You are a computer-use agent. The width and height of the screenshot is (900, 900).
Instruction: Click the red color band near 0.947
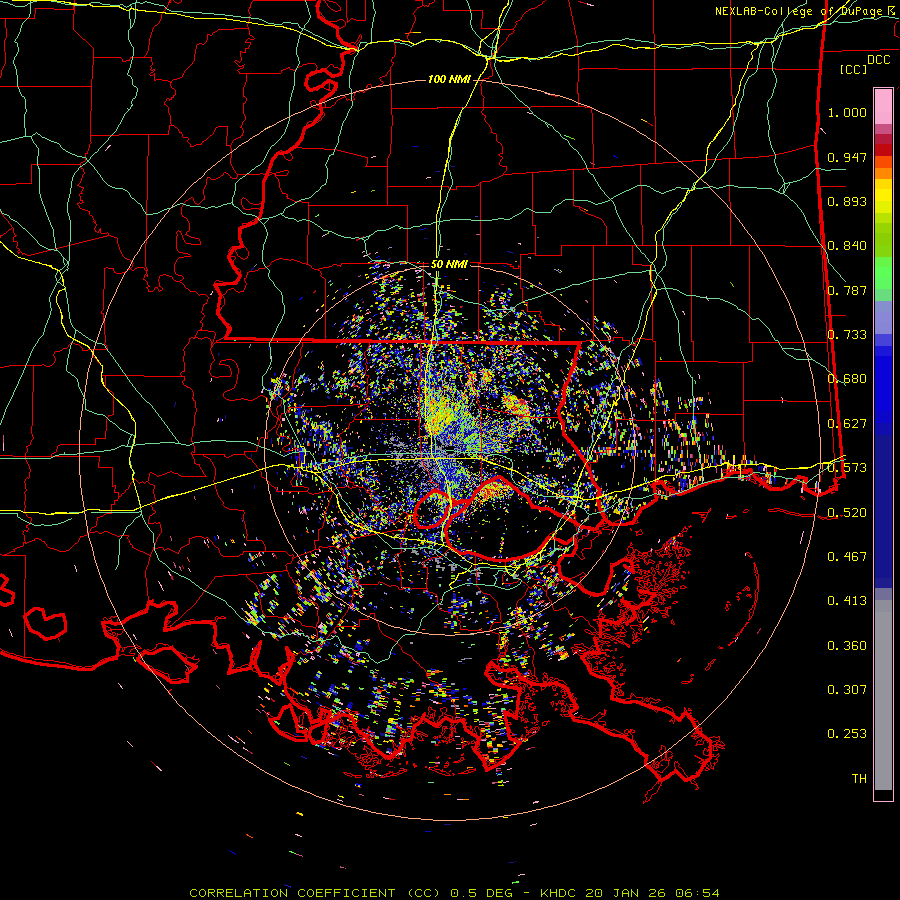883,150
